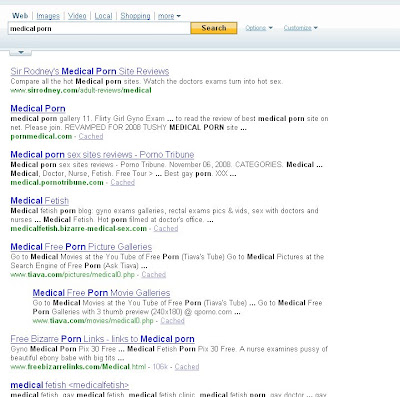Click the yellow Search button
The height and width of the screenshot is (397, 400).
[214, 28]
